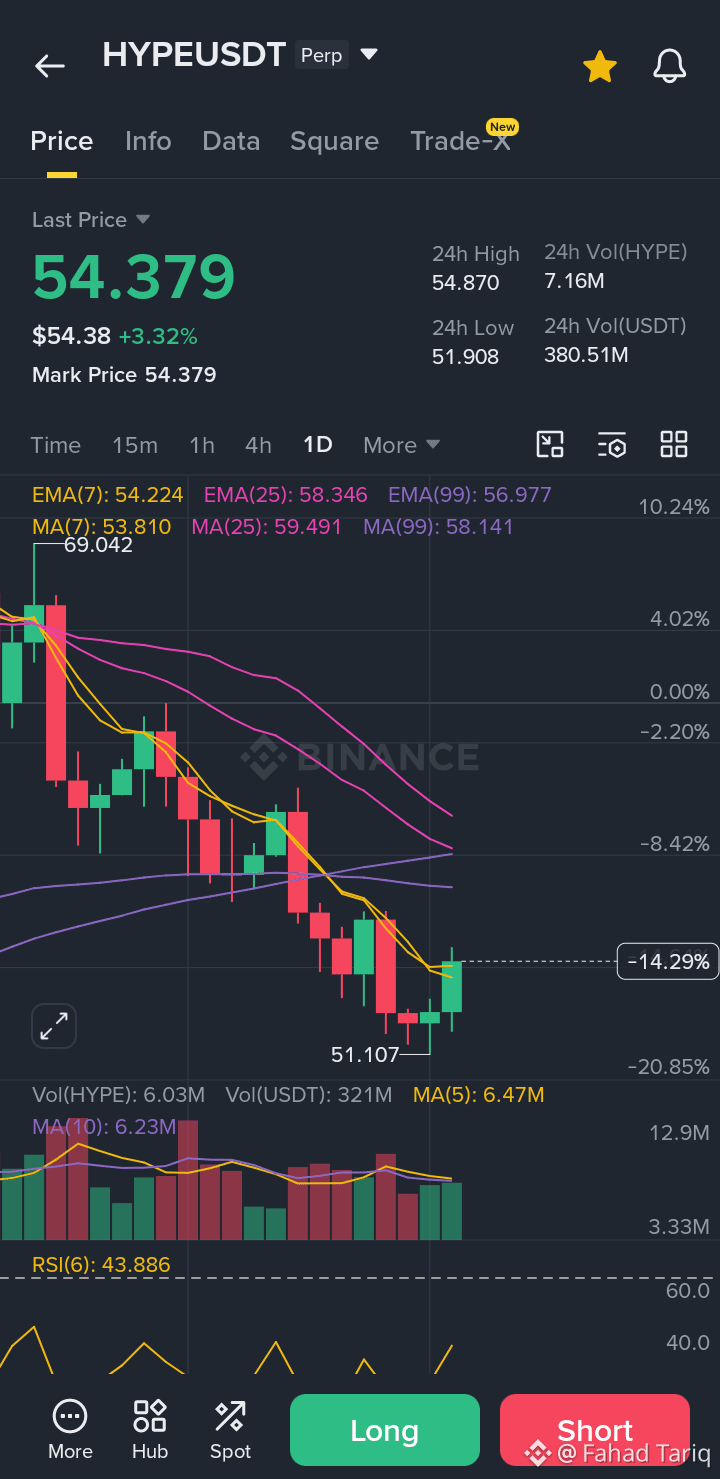The width and height of the screenshot is (720, 1479).
Task: Click the EMA(7): 54.224 indicator label
Action: [108, 495]
